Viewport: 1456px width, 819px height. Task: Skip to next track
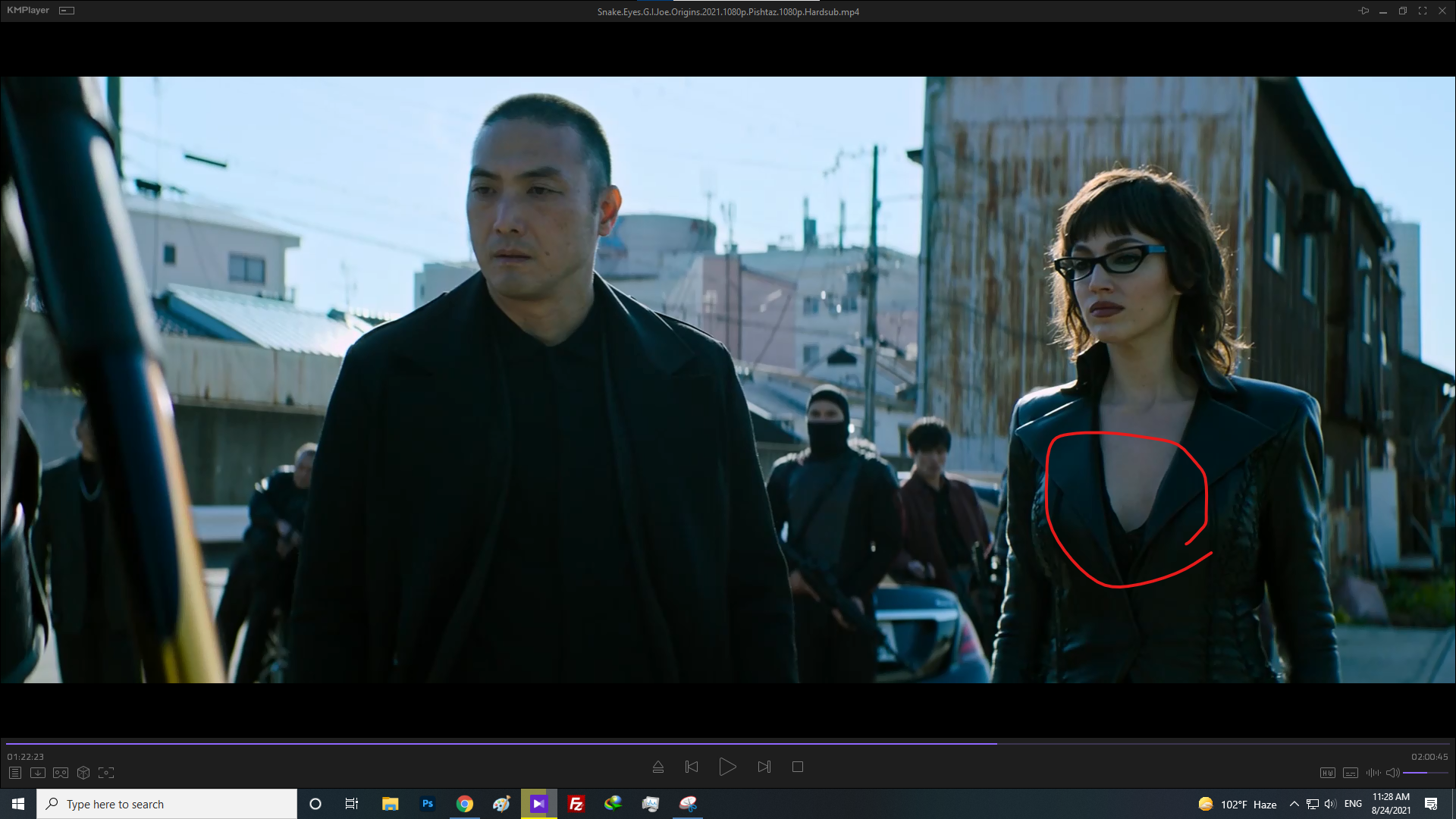pyautogui.click(x=764, y=767)
